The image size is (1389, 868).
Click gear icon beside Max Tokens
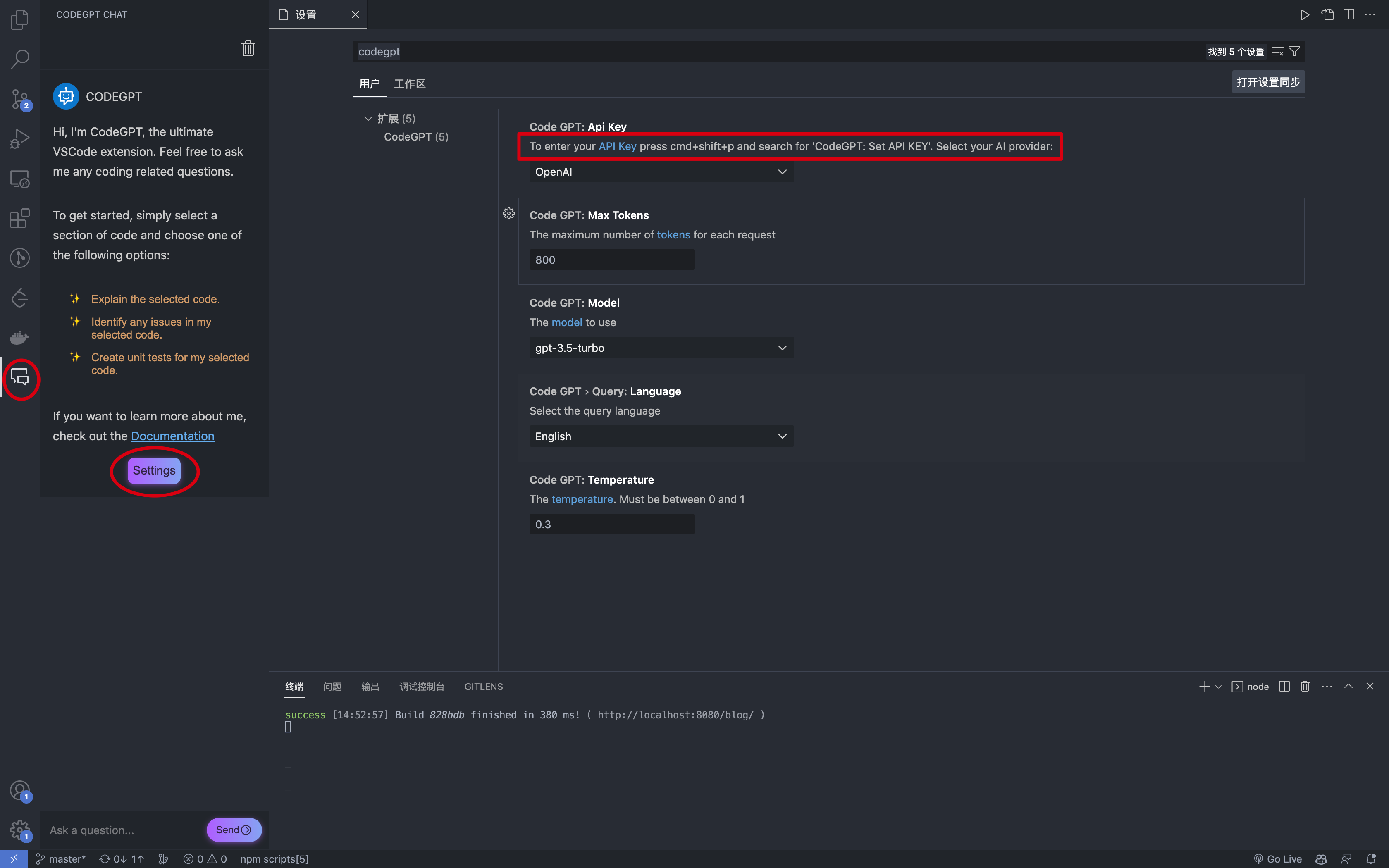coord(508,214)
